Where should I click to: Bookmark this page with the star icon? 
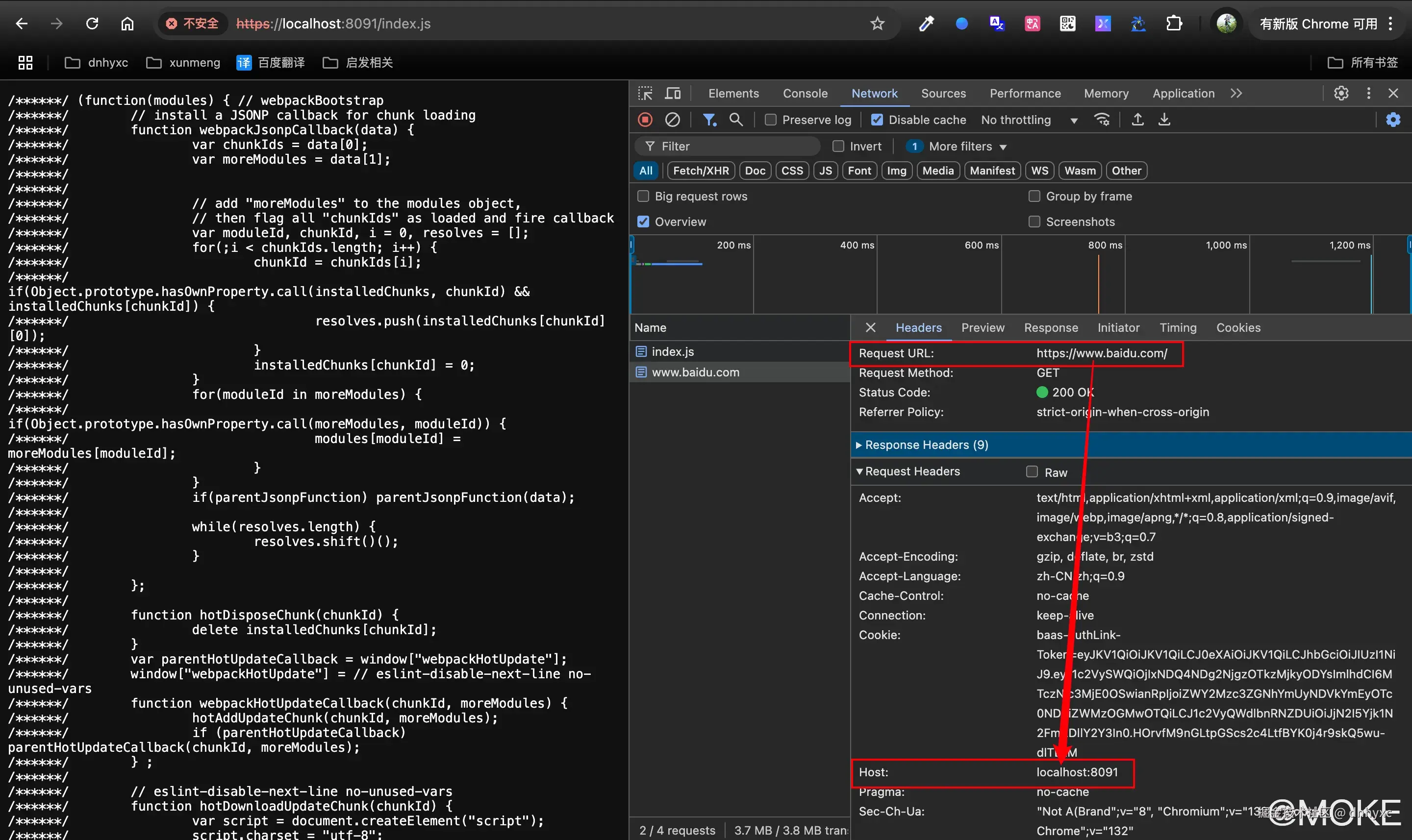tap(877, 24)
